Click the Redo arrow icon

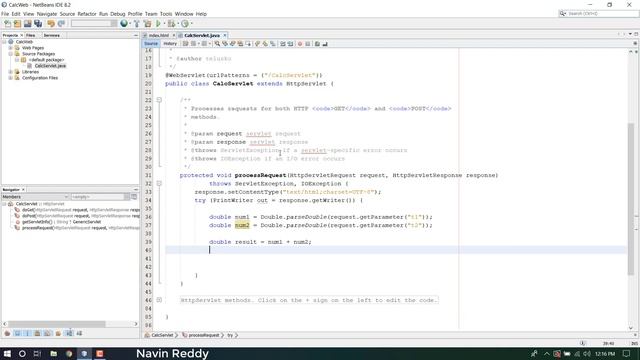61,24
